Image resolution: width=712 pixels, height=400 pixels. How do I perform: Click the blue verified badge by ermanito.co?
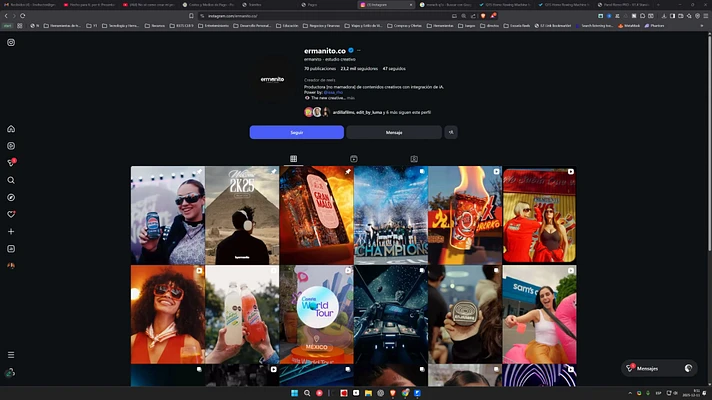(351, 50)
